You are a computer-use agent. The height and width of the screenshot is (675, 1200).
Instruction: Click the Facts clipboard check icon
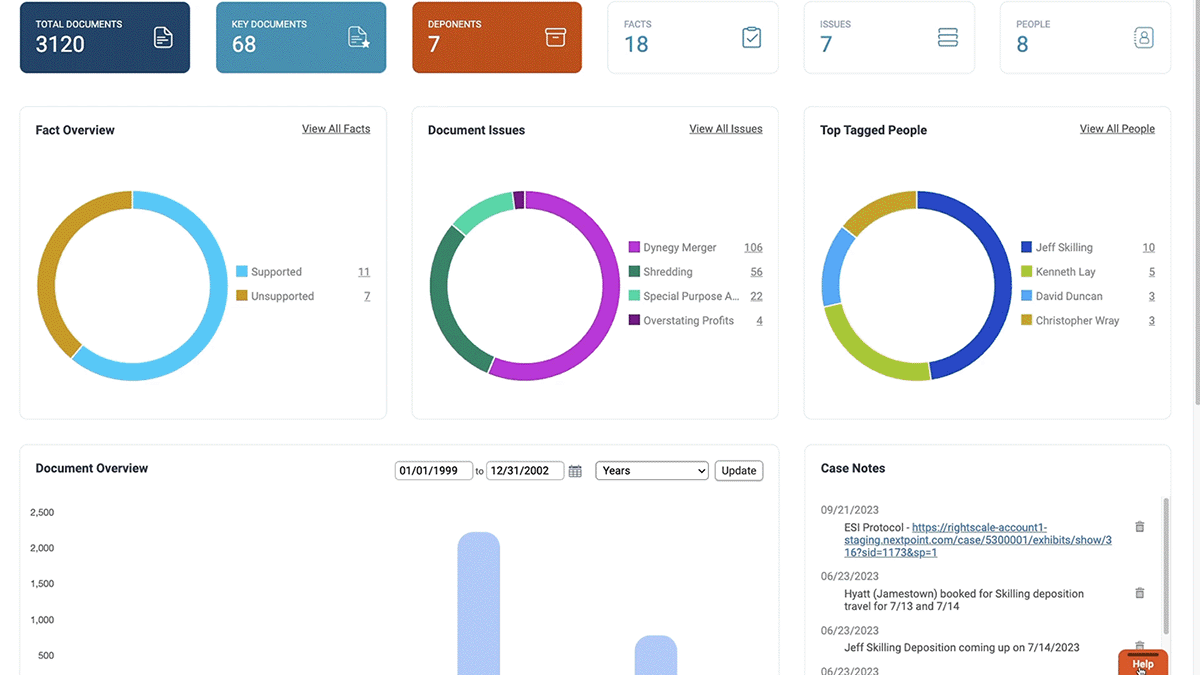pyautogui.click(x=751, y=38)
